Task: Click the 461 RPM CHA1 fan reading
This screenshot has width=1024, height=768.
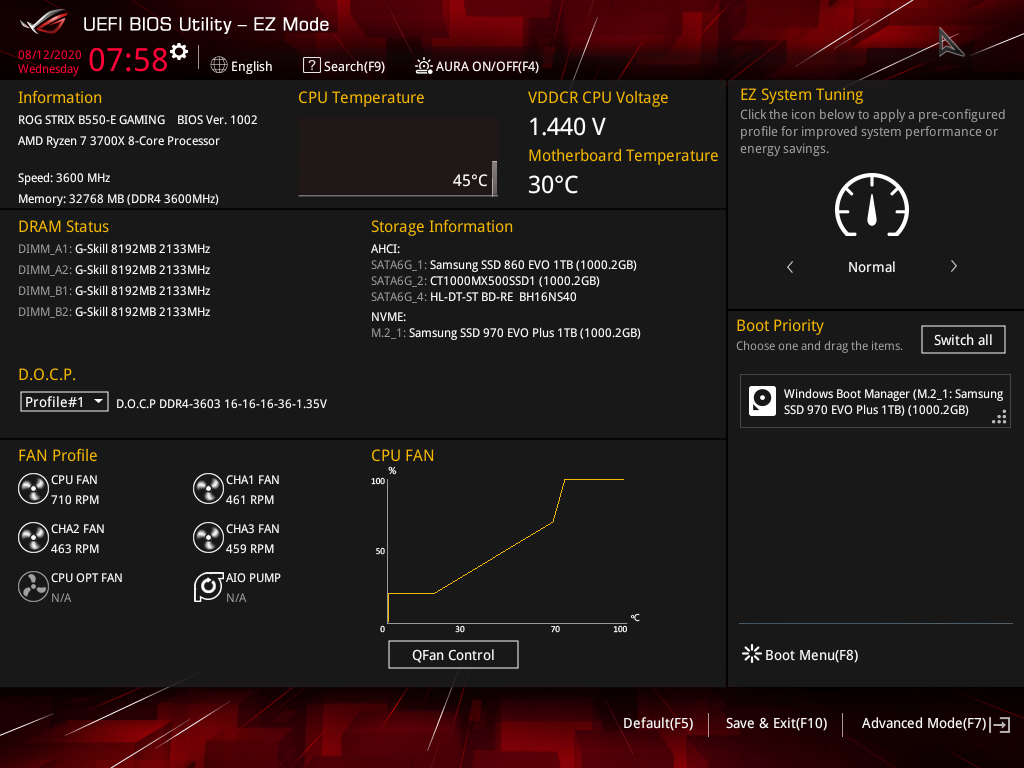Action: coord(250,500)
